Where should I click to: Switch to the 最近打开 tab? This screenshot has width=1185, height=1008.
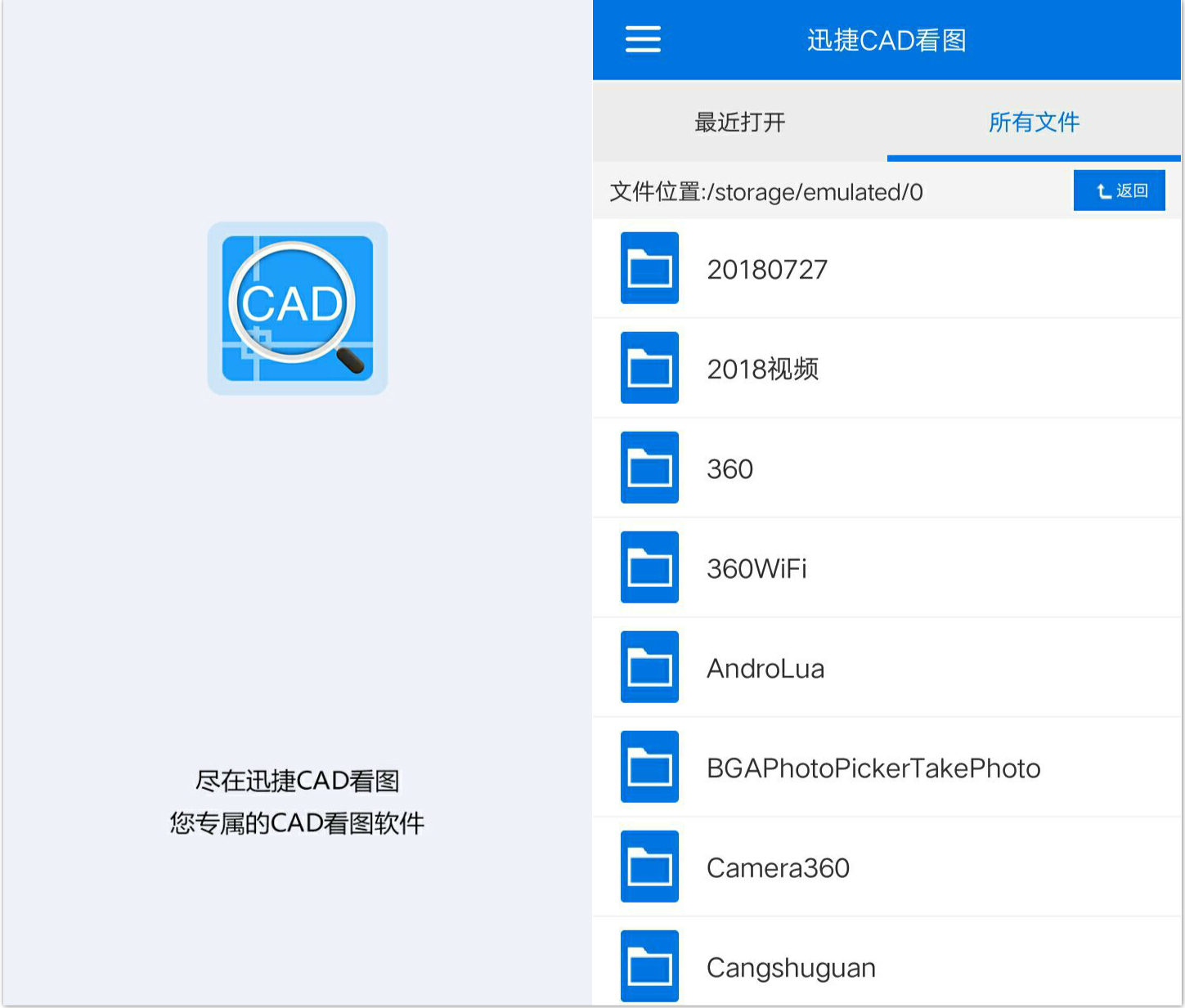(x=738, y=122)
